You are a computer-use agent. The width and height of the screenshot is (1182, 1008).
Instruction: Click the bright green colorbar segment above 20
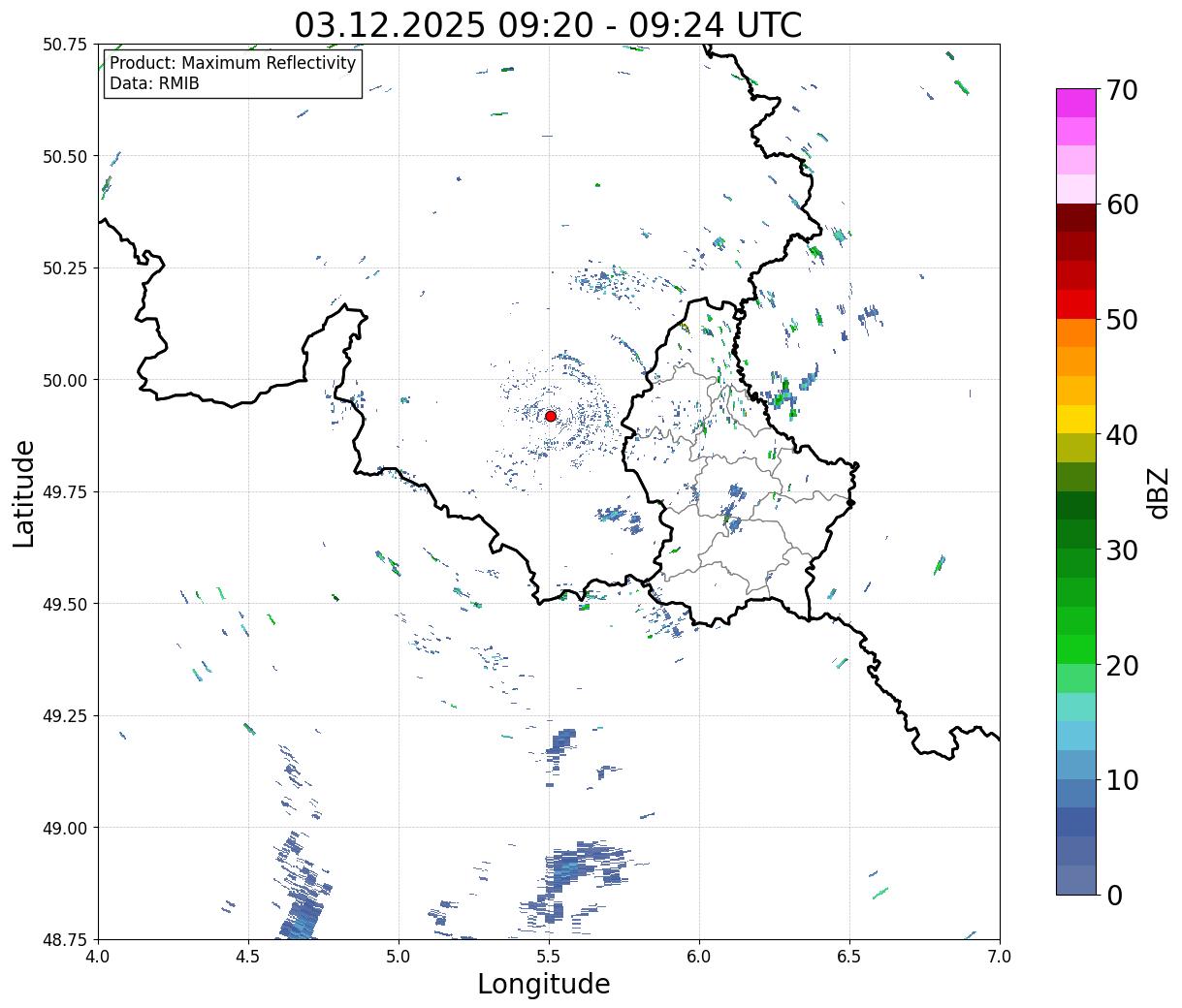tap(1076, 649)
